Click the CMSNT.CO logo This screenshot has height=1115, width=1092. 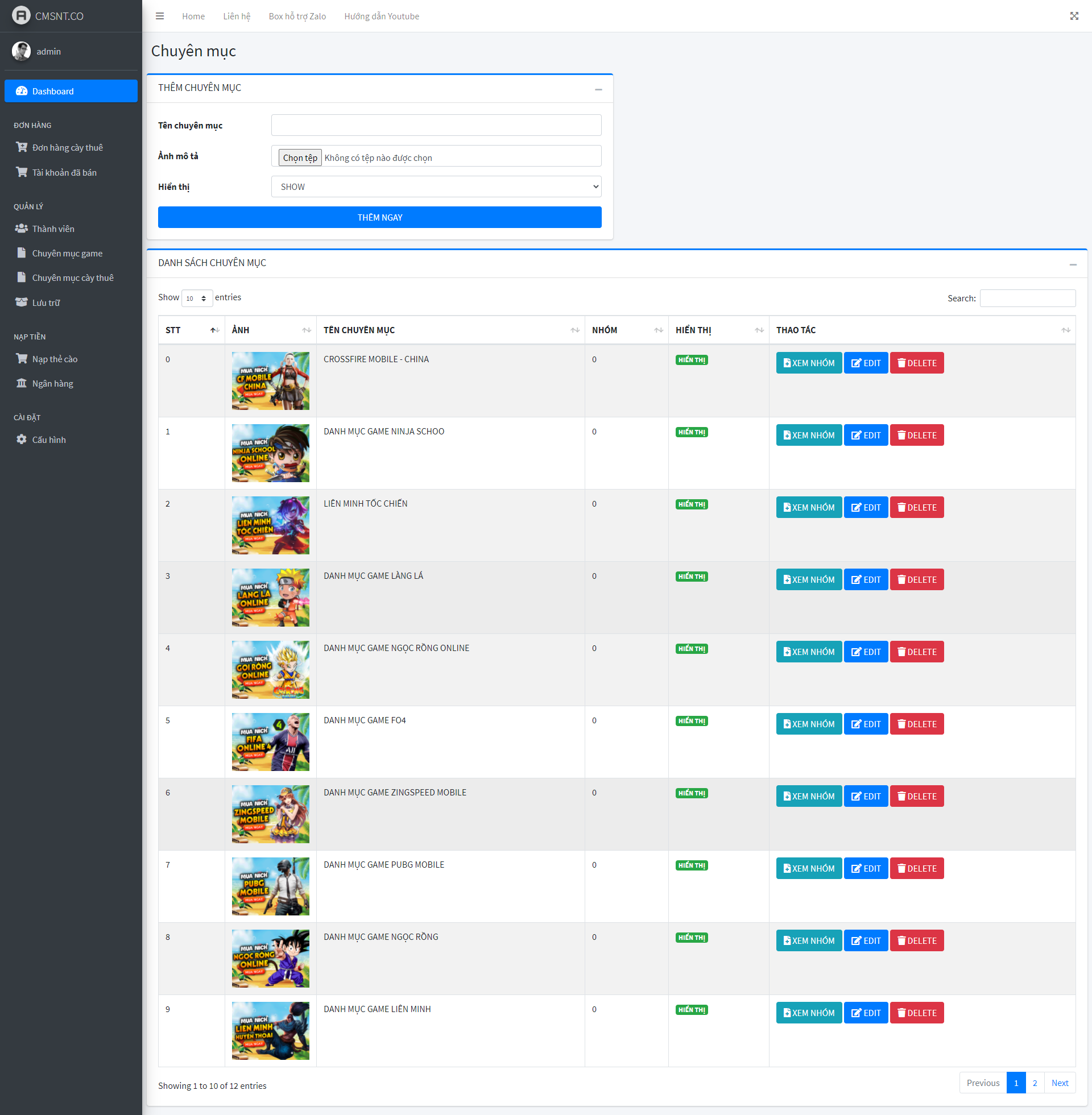point(48,15)
